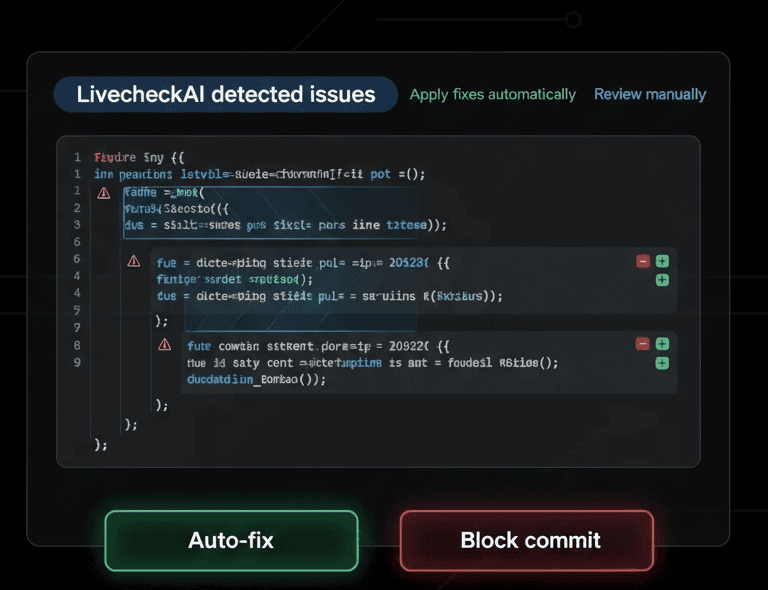Click the warning triangle beside the 'fue = dicte' line

tap(134, 261)
